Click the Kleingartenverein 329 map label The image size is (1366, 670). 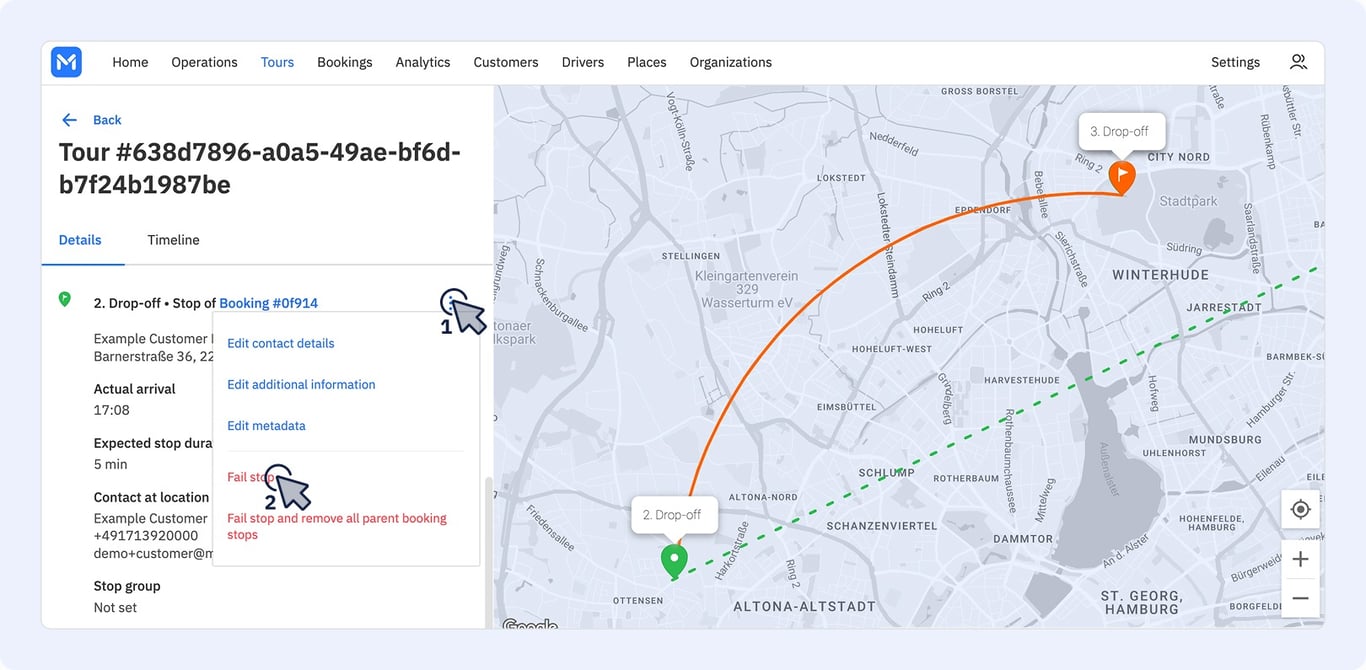coord(747,289)
